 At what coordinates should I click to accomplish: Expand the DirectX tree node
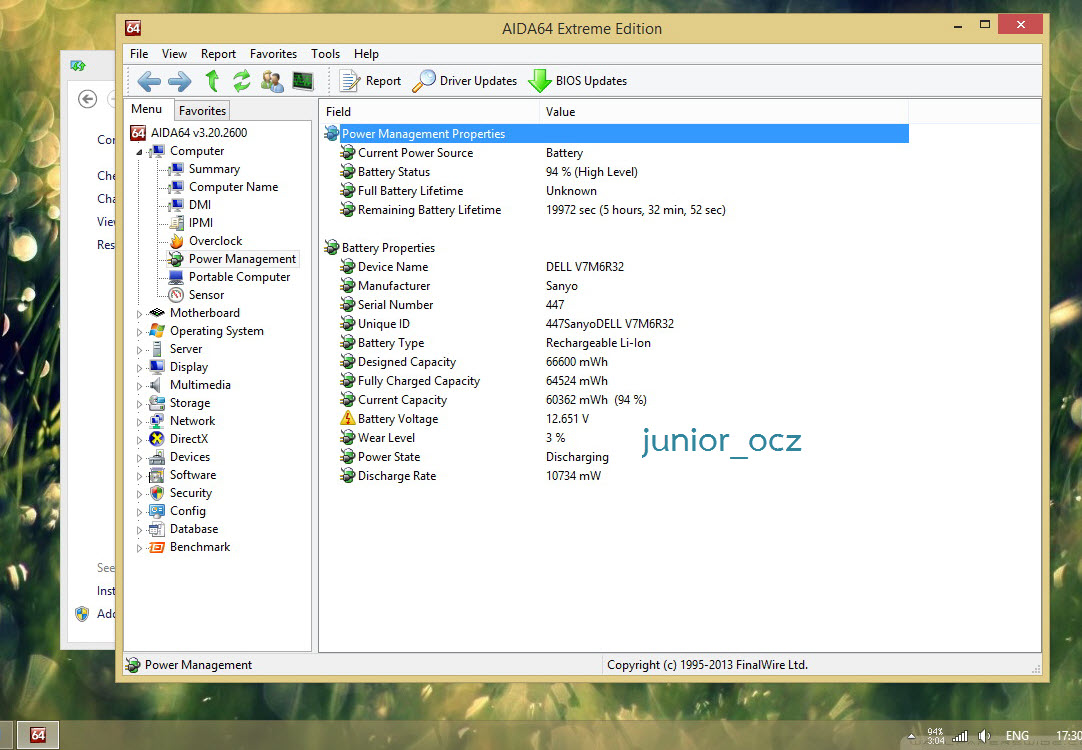[139, 440]
